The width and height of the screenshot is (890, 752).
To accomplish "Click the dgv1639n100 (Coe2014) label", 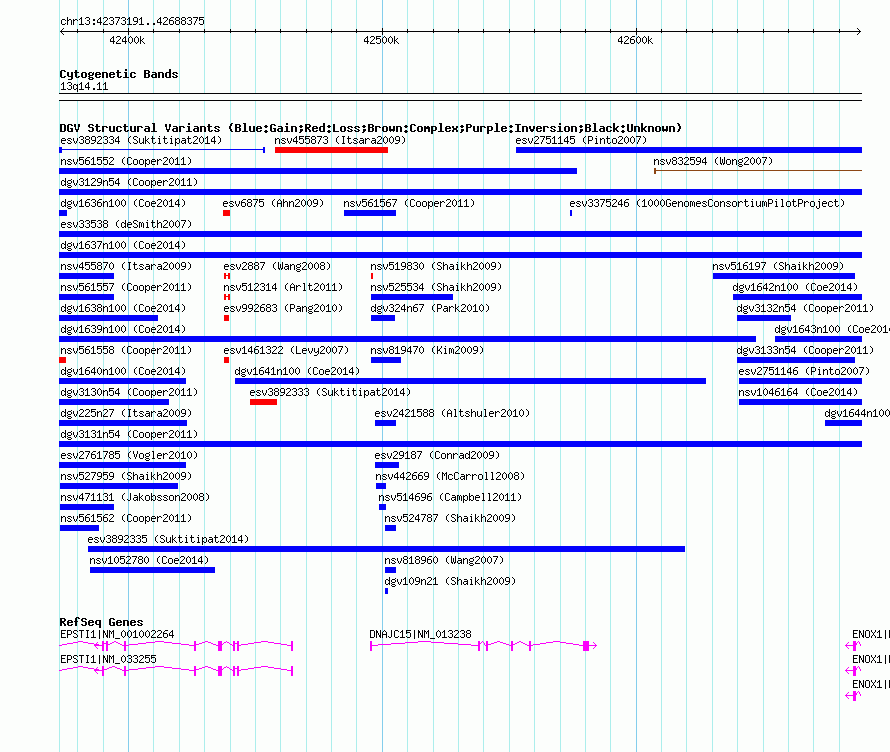I will 123,329.
